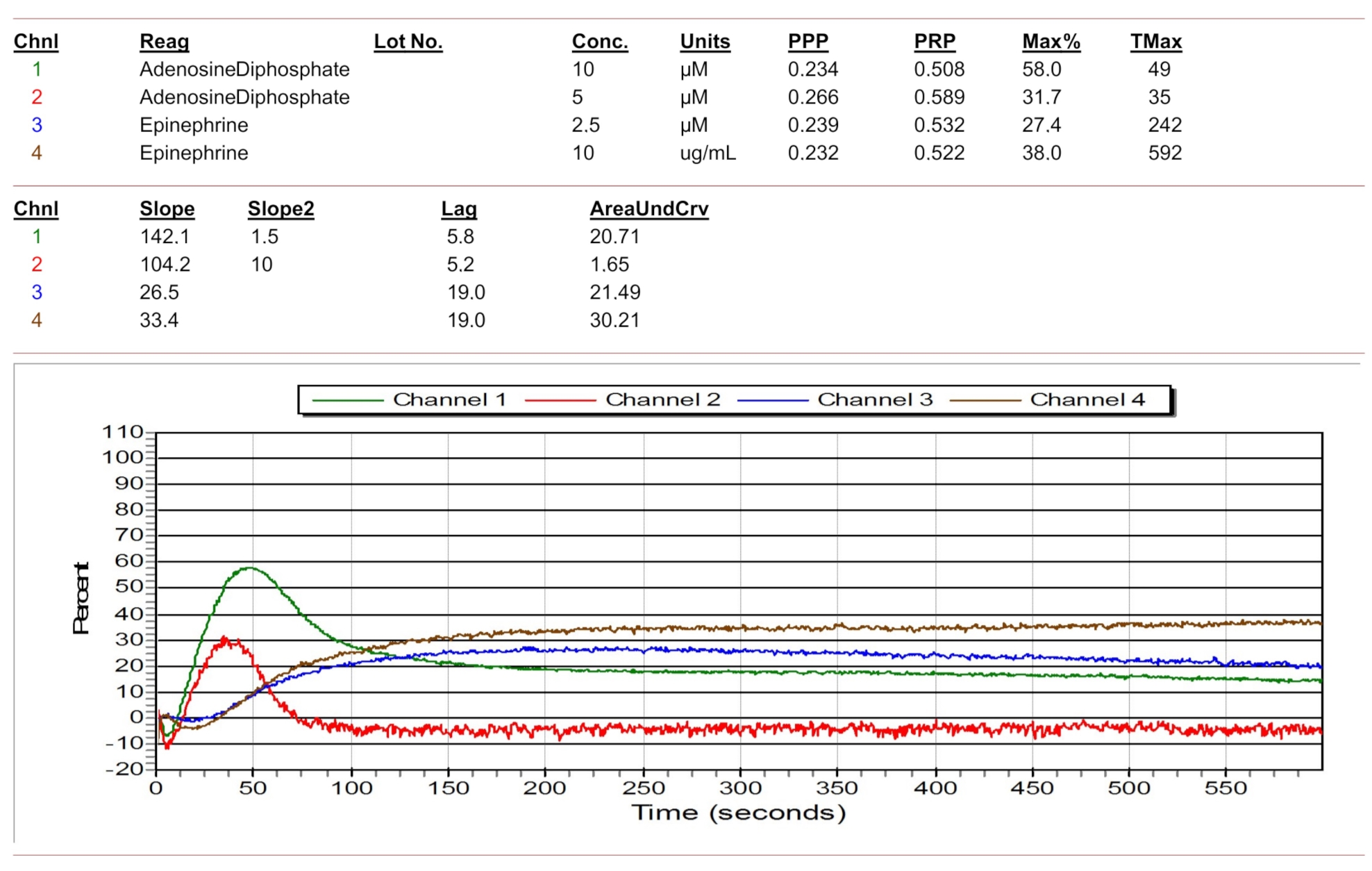Click Channel 1 legend entry
Screen dimensions: 1372x871
(409, 400)
